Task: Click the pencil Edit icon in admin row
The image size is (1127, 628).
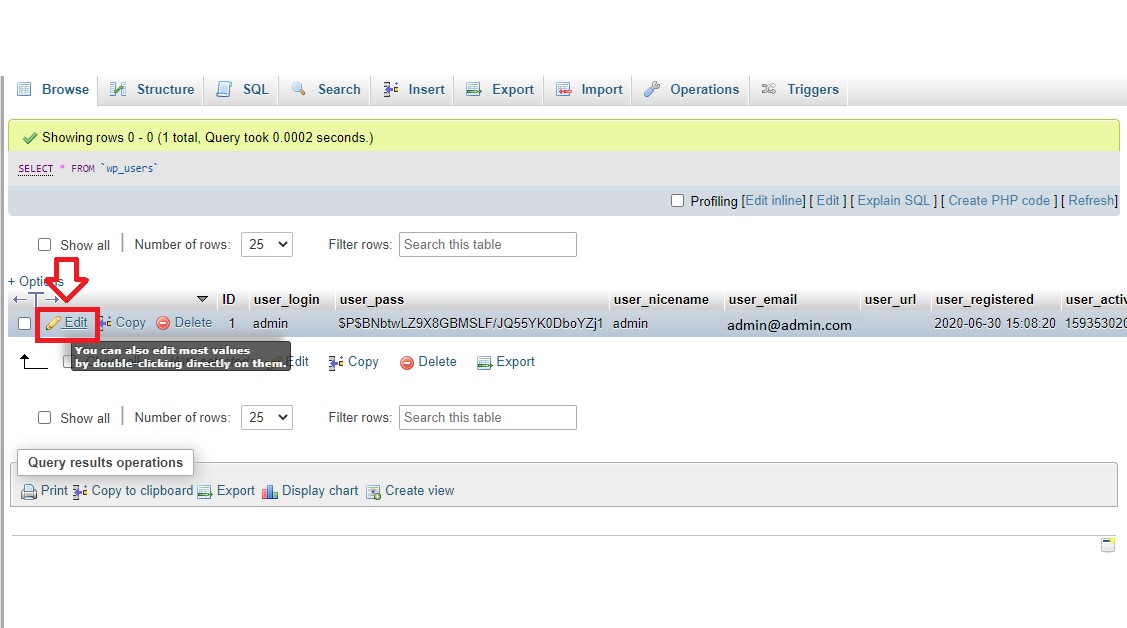Action: click(x=53, y=323)
